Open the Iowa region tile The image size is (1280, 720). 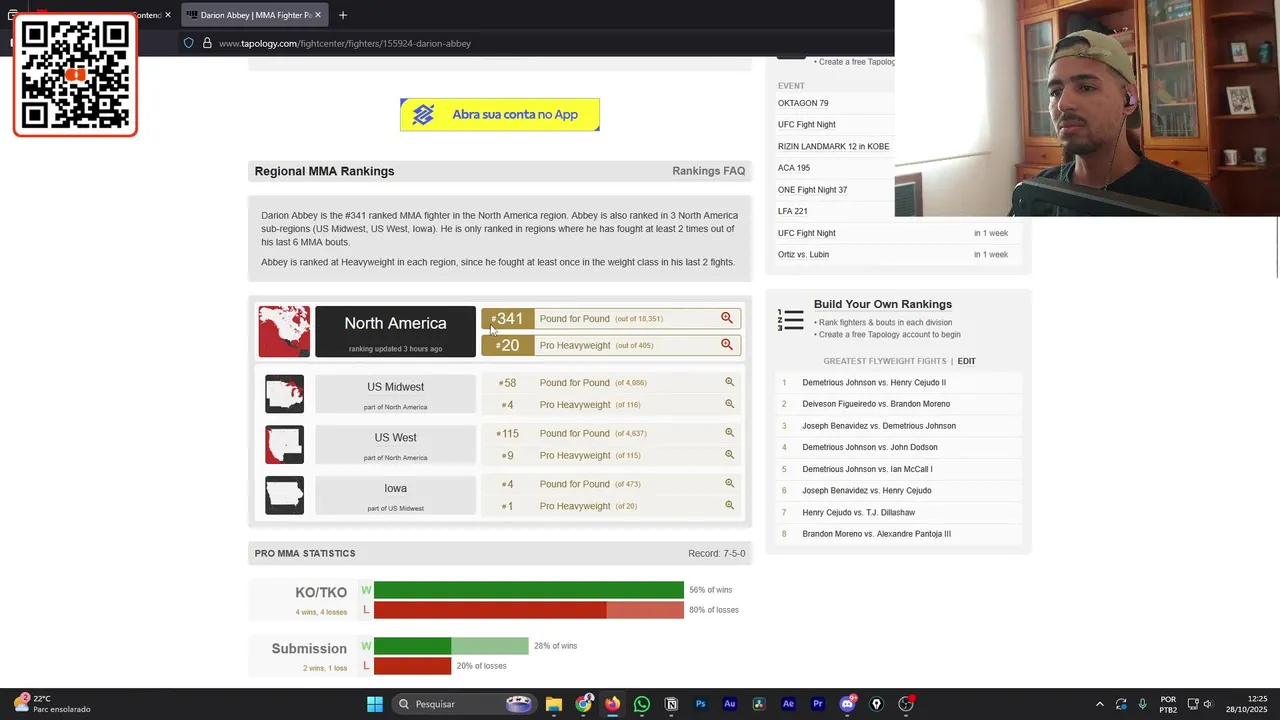pos(395,495)
